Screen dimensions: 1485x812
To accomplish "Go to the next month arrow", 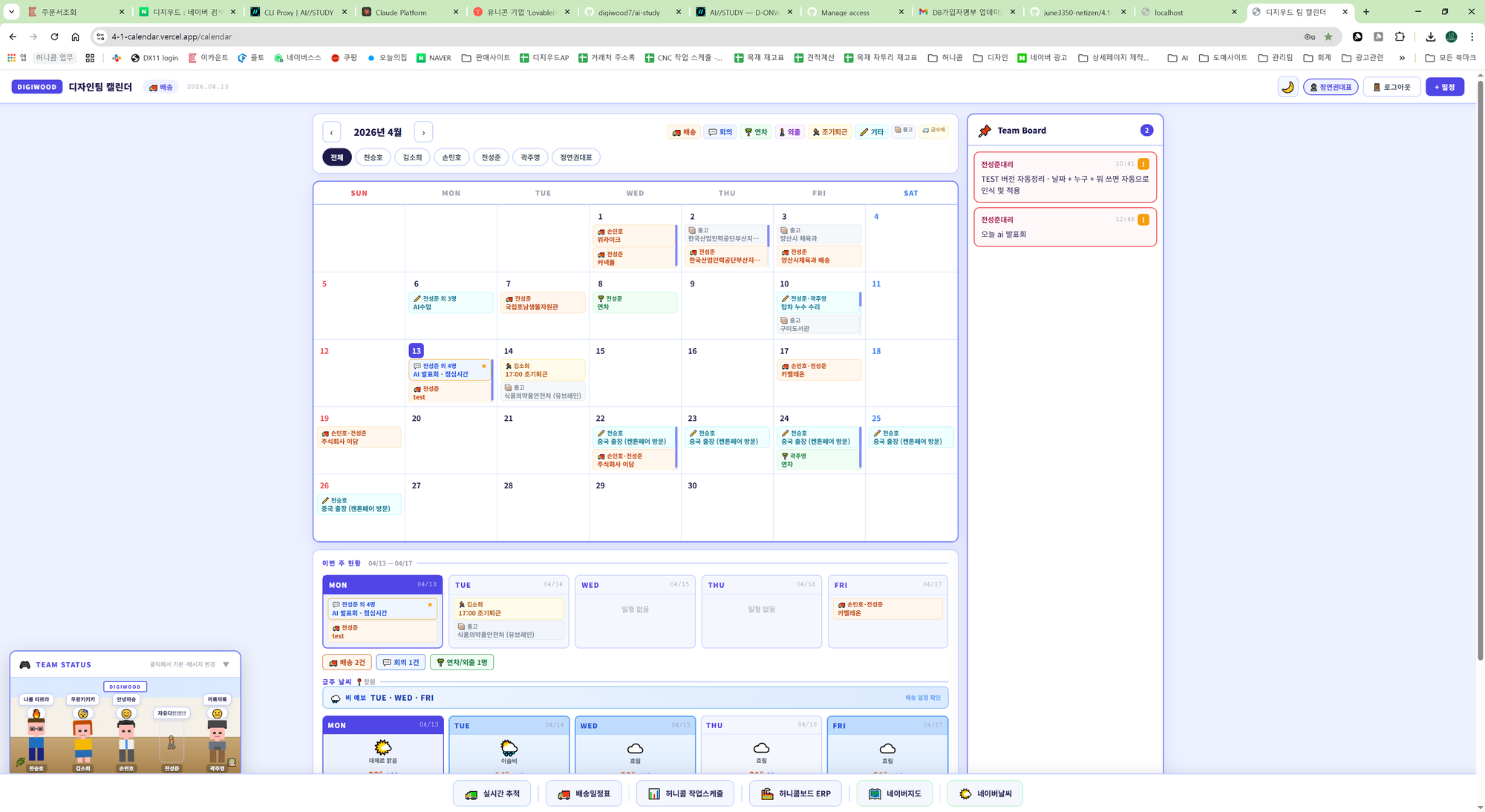I will [423, 132].
